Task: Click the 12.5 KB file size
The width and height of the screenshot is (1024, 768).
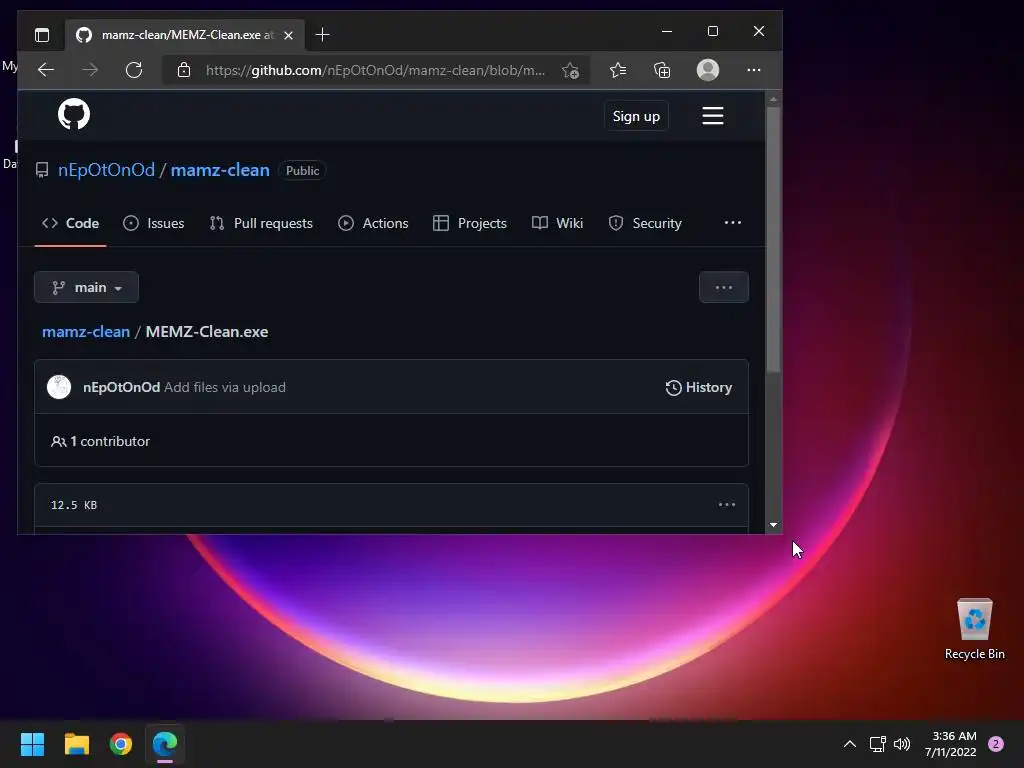Action: coord(74,505)
